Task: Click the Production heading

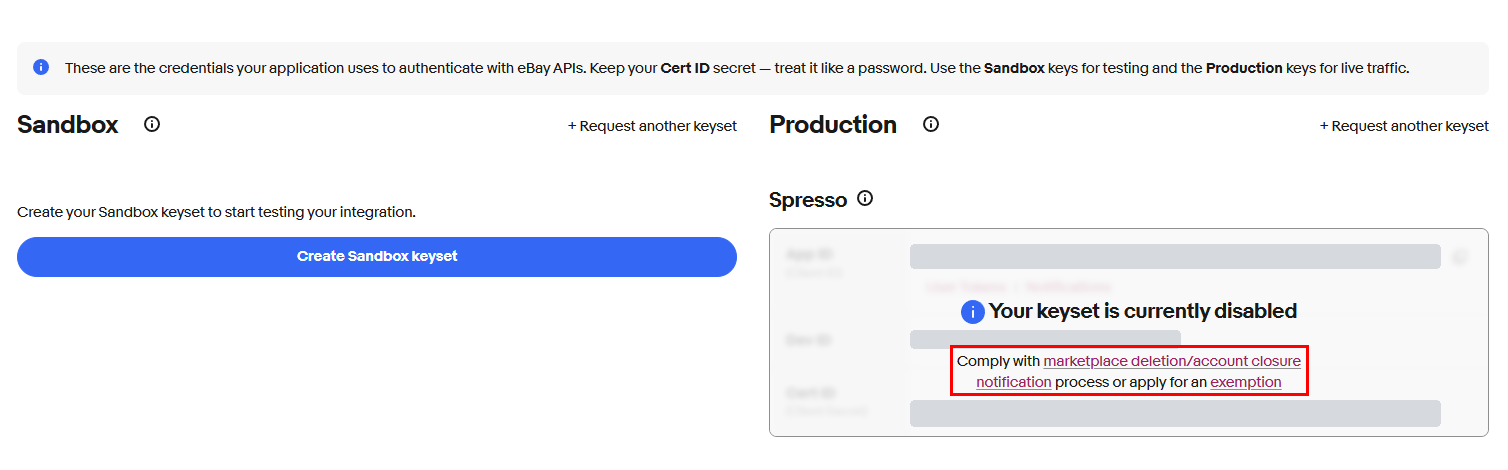Action: pos(833,125)
